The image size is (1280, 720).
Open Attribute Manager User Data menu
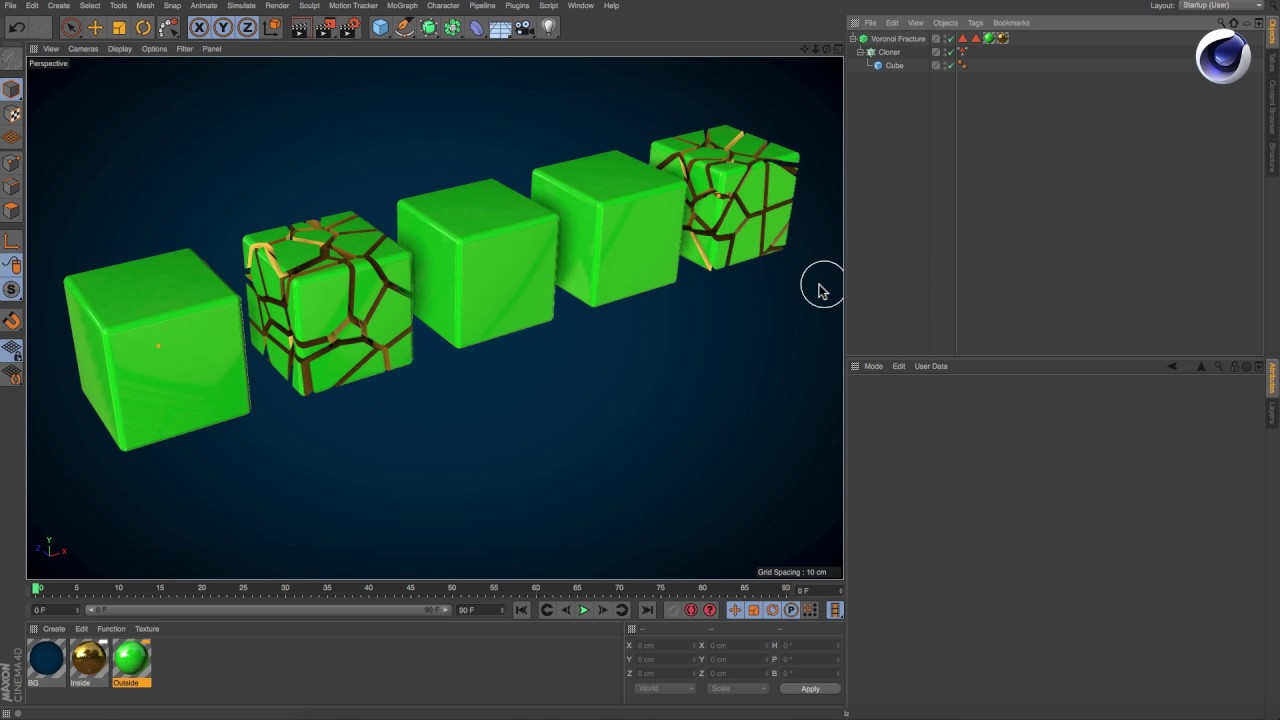931,366
